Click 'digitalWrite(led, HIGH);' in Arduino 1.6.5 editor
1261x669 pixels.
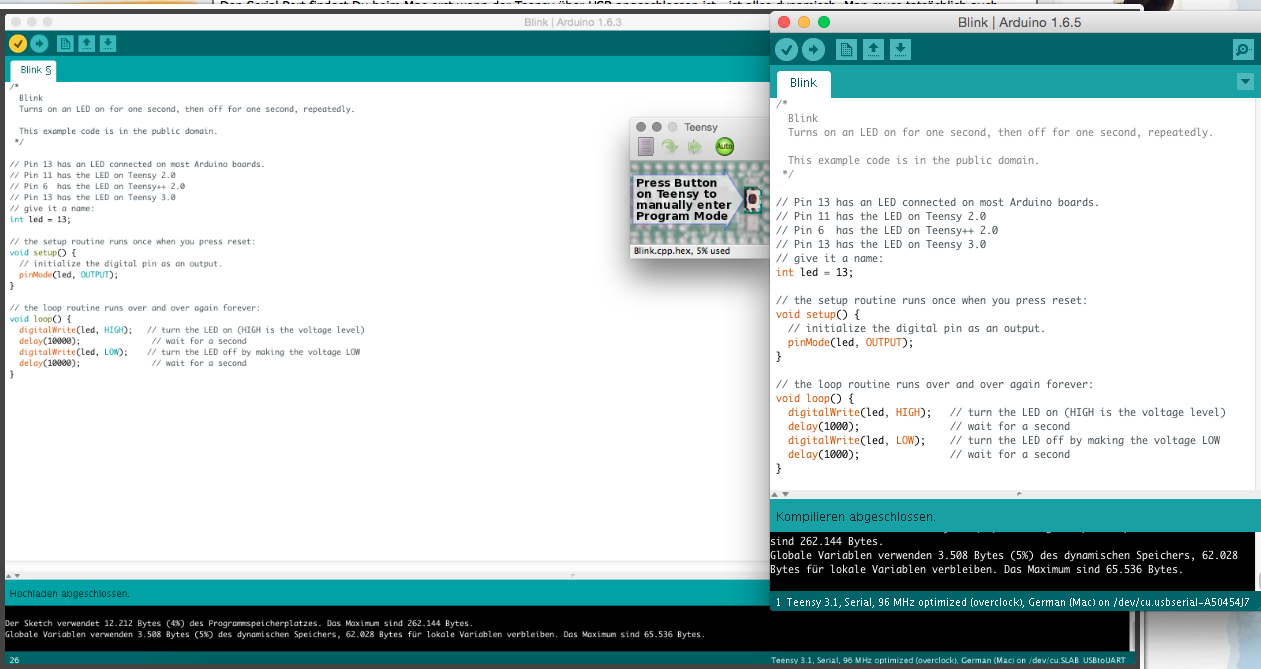(860, 412)
